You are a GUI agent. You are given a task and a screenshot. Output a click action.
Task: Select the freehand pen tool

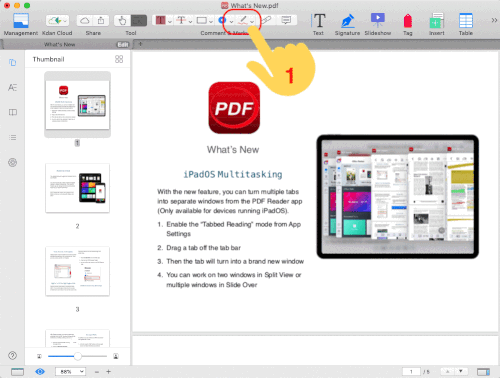coord(243,20)
